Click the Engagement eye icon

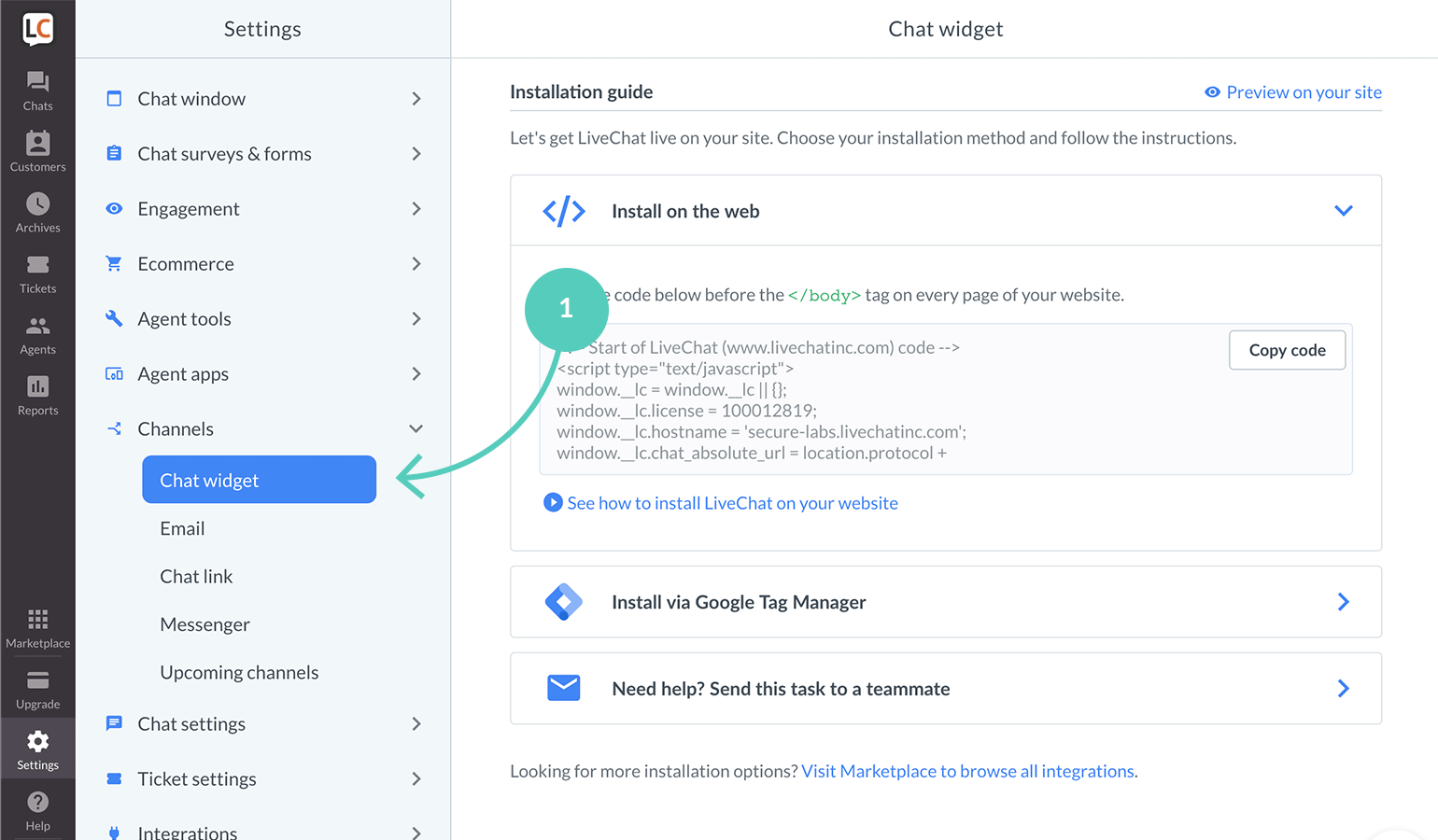tap(114, 208)
